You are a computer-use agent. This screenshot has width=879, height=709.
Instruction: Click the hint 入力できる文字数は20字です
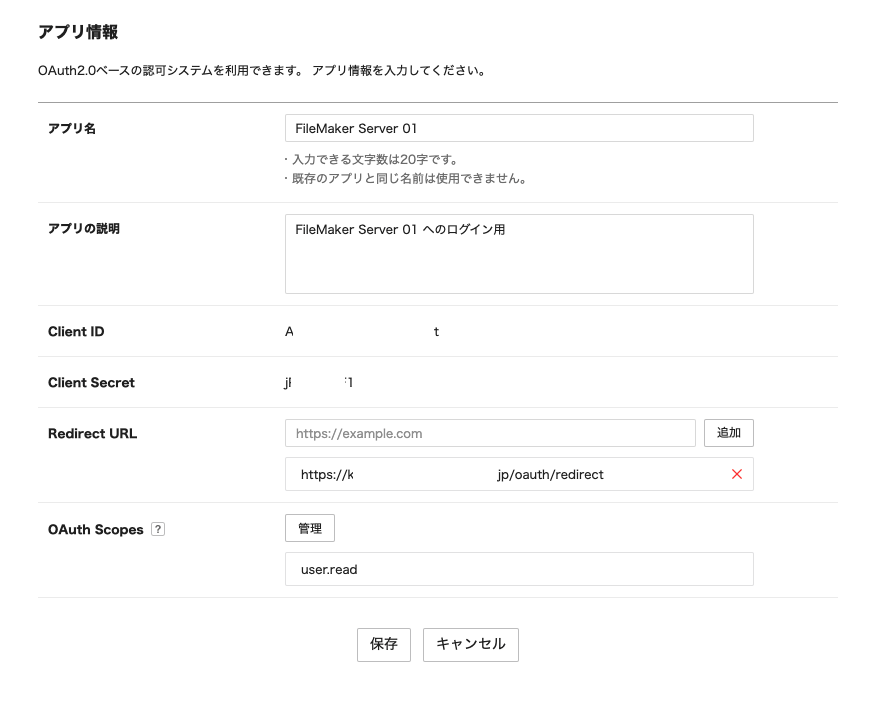coord(372,160)
